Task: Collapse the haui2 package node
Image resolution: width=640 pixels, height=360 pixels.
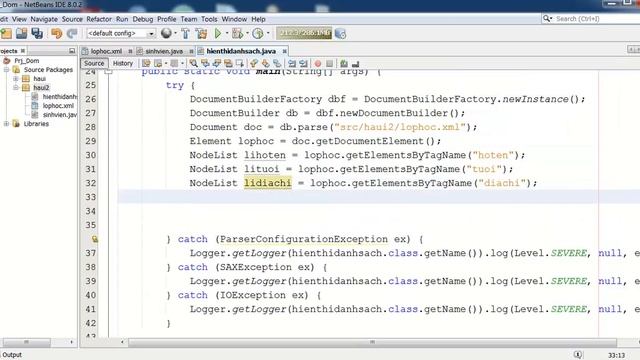Action: [x=16, y=88]
